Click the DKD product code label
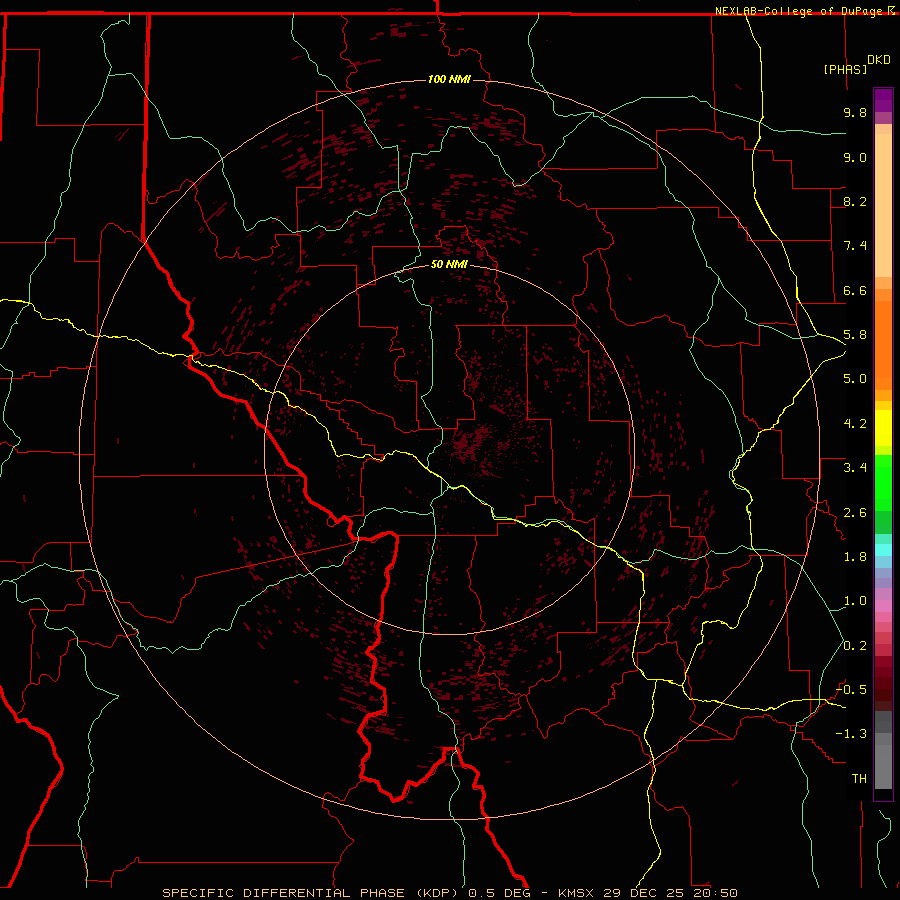The image size is (900, 900). 879,60
